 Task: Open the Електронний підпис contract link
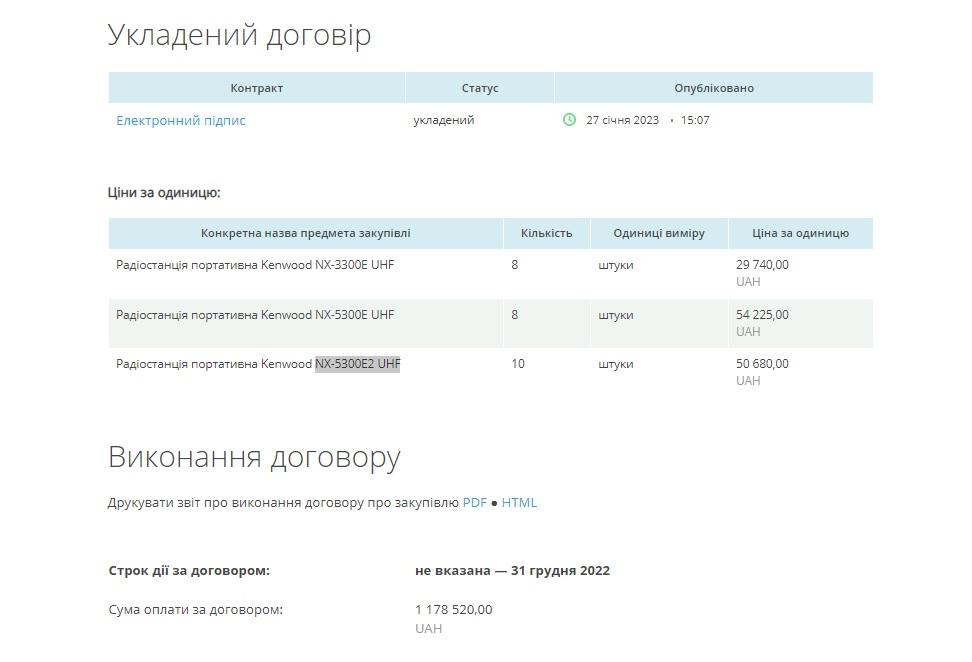[180, 120]
